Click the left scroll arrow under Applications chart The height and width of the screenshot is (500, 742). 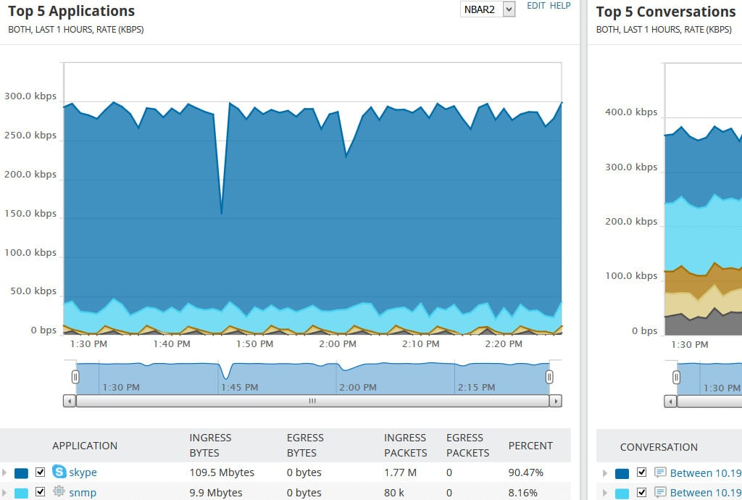click(x=69, y=401)
